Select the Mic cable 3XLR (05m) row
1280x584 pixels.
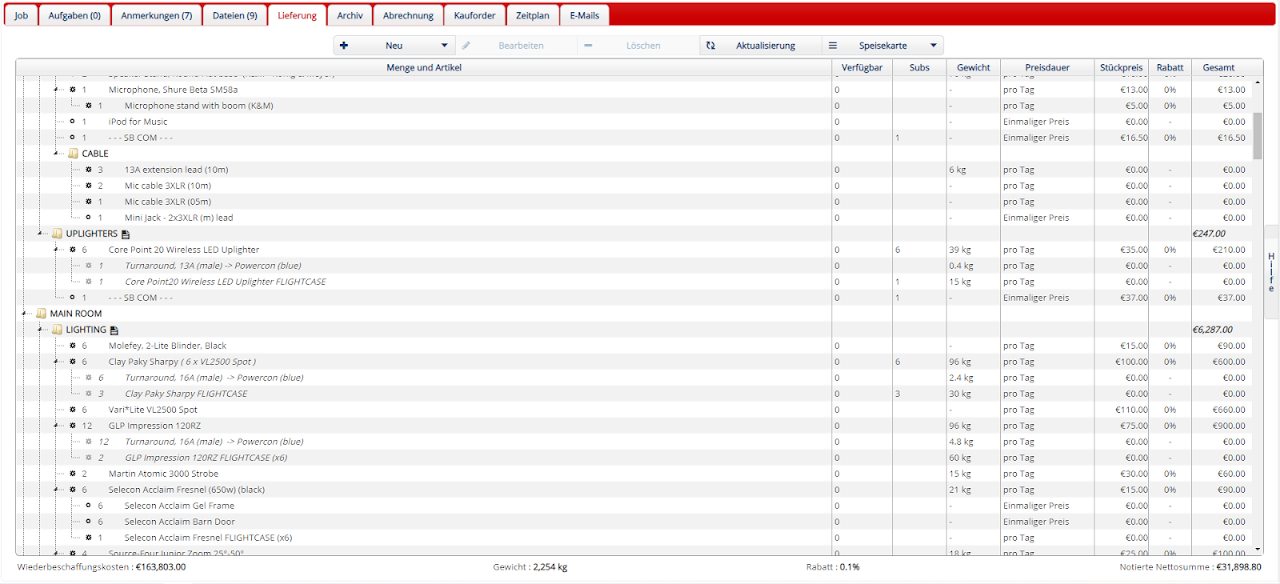point(633,202)
